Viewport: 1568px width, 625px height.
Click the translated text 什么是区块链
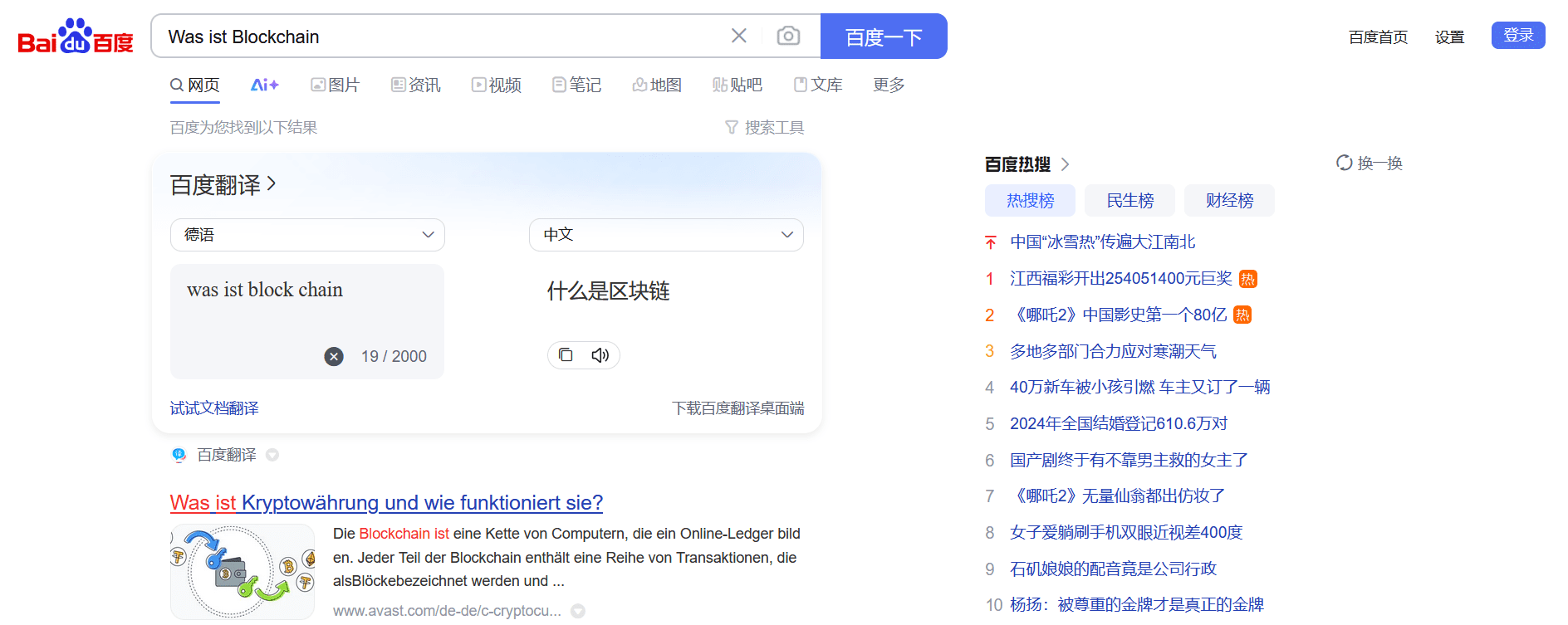tap(608, 291)
